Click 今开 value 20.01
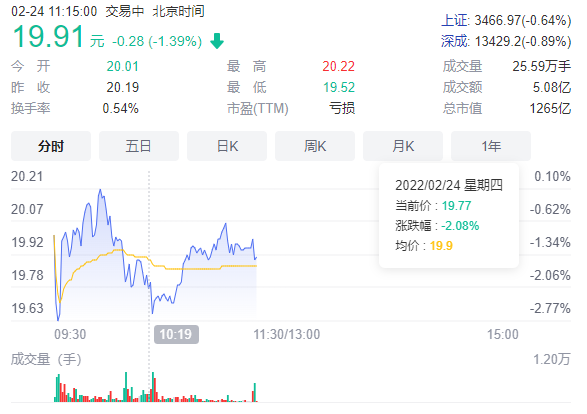Viewport: 587px width, 414px height. (x=123, y=66)
